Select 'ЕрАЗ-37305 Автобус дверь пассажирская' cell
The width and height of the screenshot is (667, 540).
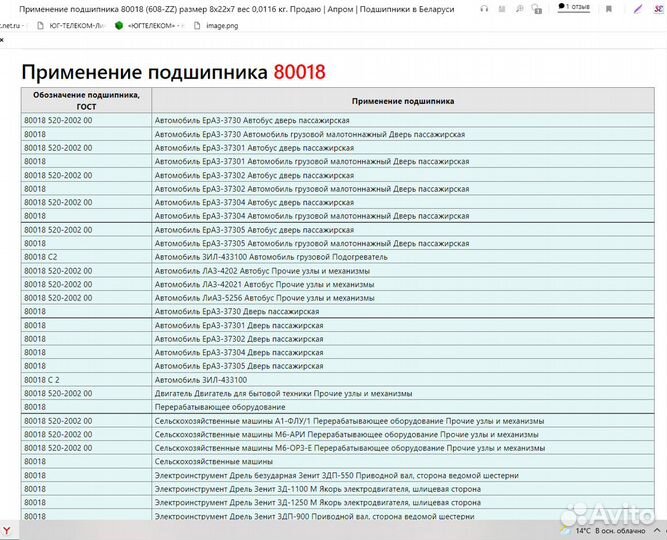[x=403, y=230]
